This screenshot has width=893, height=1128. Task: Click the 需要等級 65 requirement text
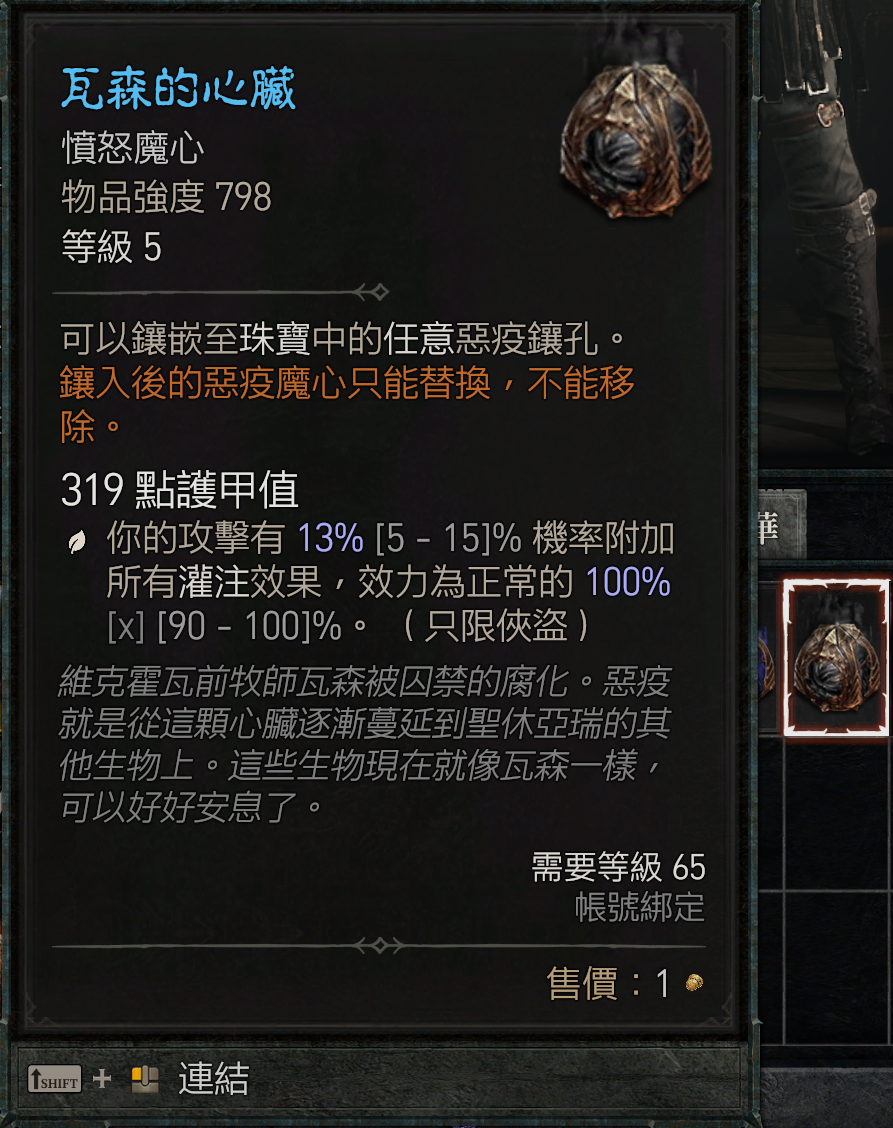[618, 867]
